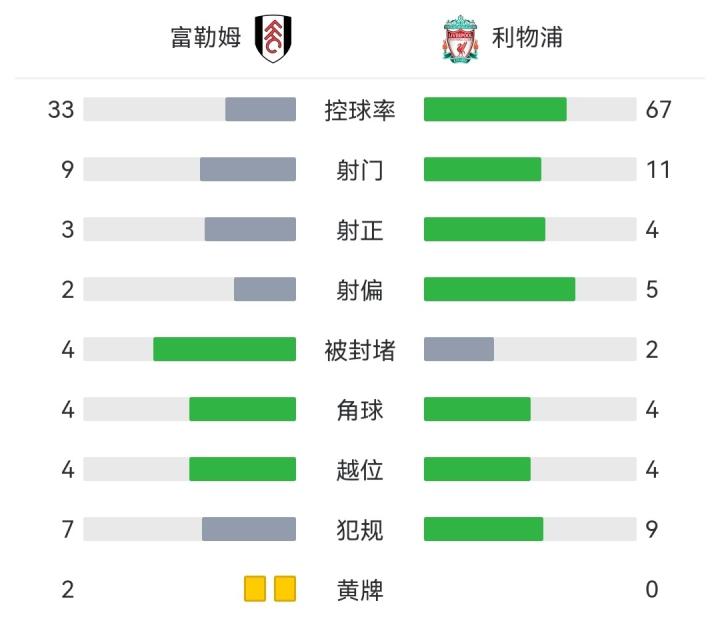Image resolution: width=720 pixels, height=617 pixels.
Task: Click Fulham's gray 犯规 fouls bar
Action: pos(249,529)
